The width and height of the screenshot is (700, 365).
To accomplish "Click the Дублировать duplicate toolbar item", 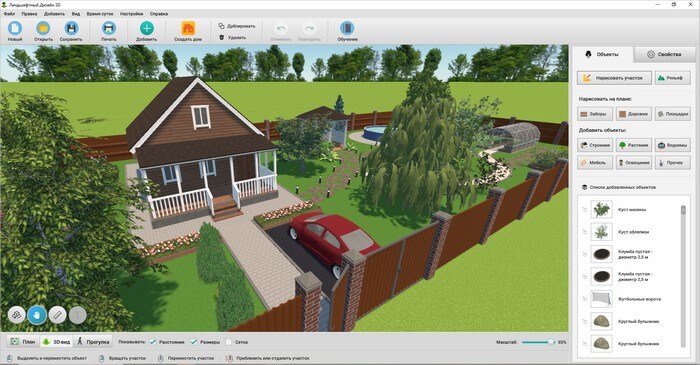I will click(x=237, y=26).
